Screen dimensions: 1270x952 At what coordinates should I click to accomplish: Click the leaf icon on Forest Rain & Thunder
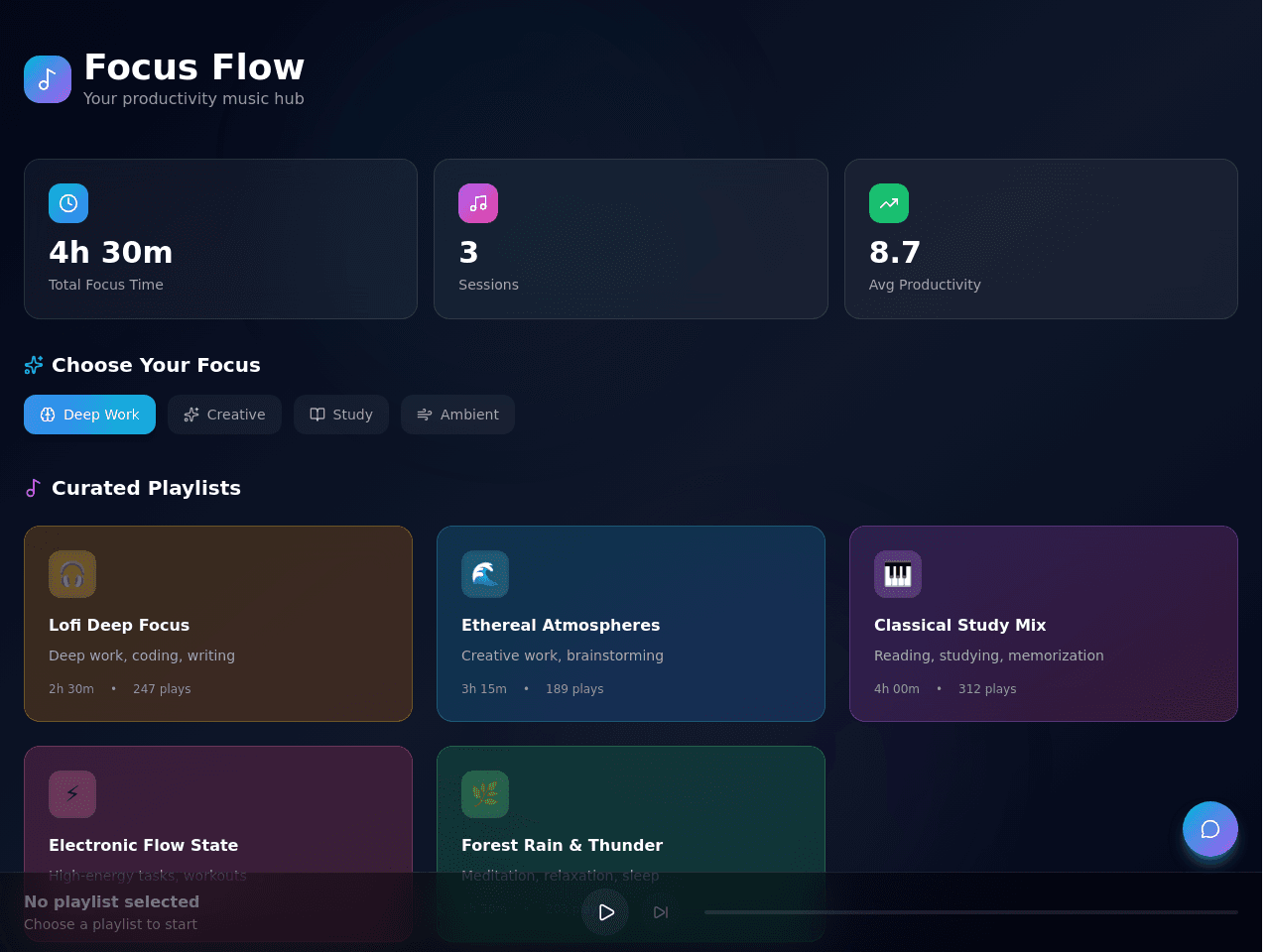[x=485, y=794]
